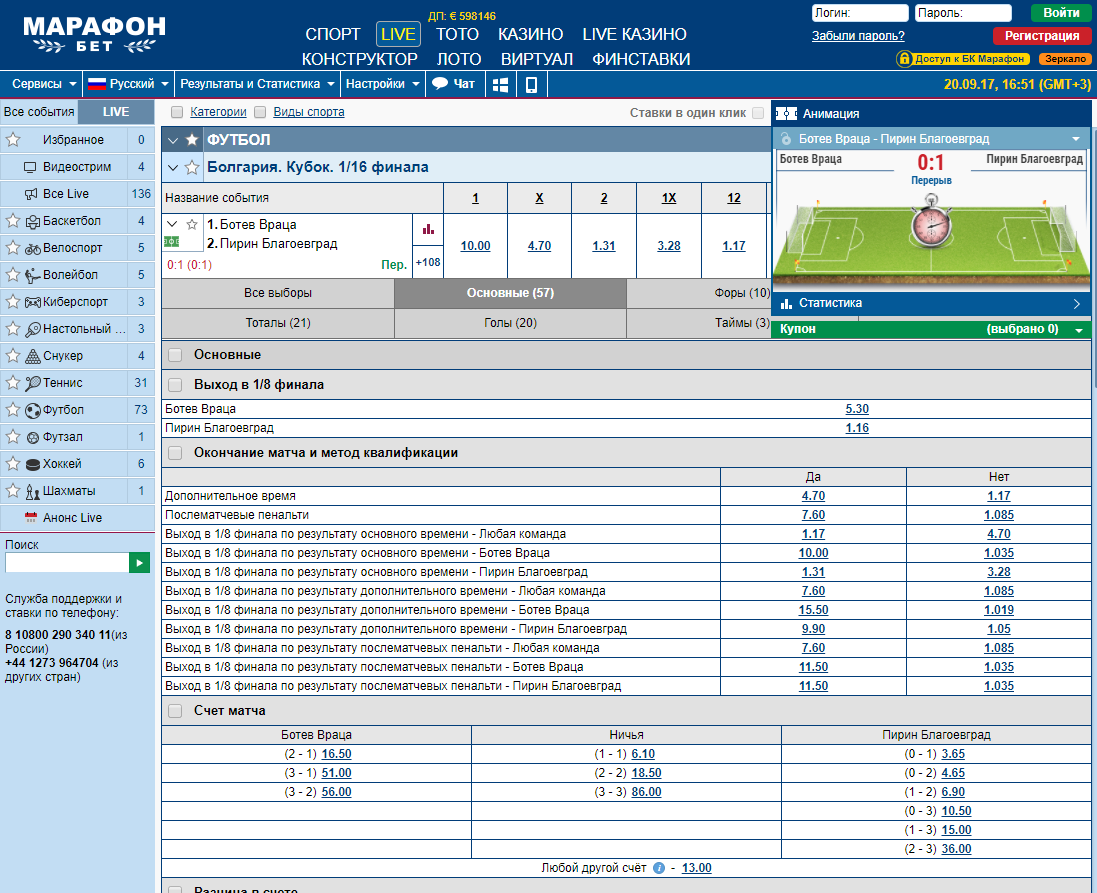Image resolution: width=1097 pixels, height=893 pixels.
Task: Open the ФИНСТАВКИ section
Action: (641, 59)
